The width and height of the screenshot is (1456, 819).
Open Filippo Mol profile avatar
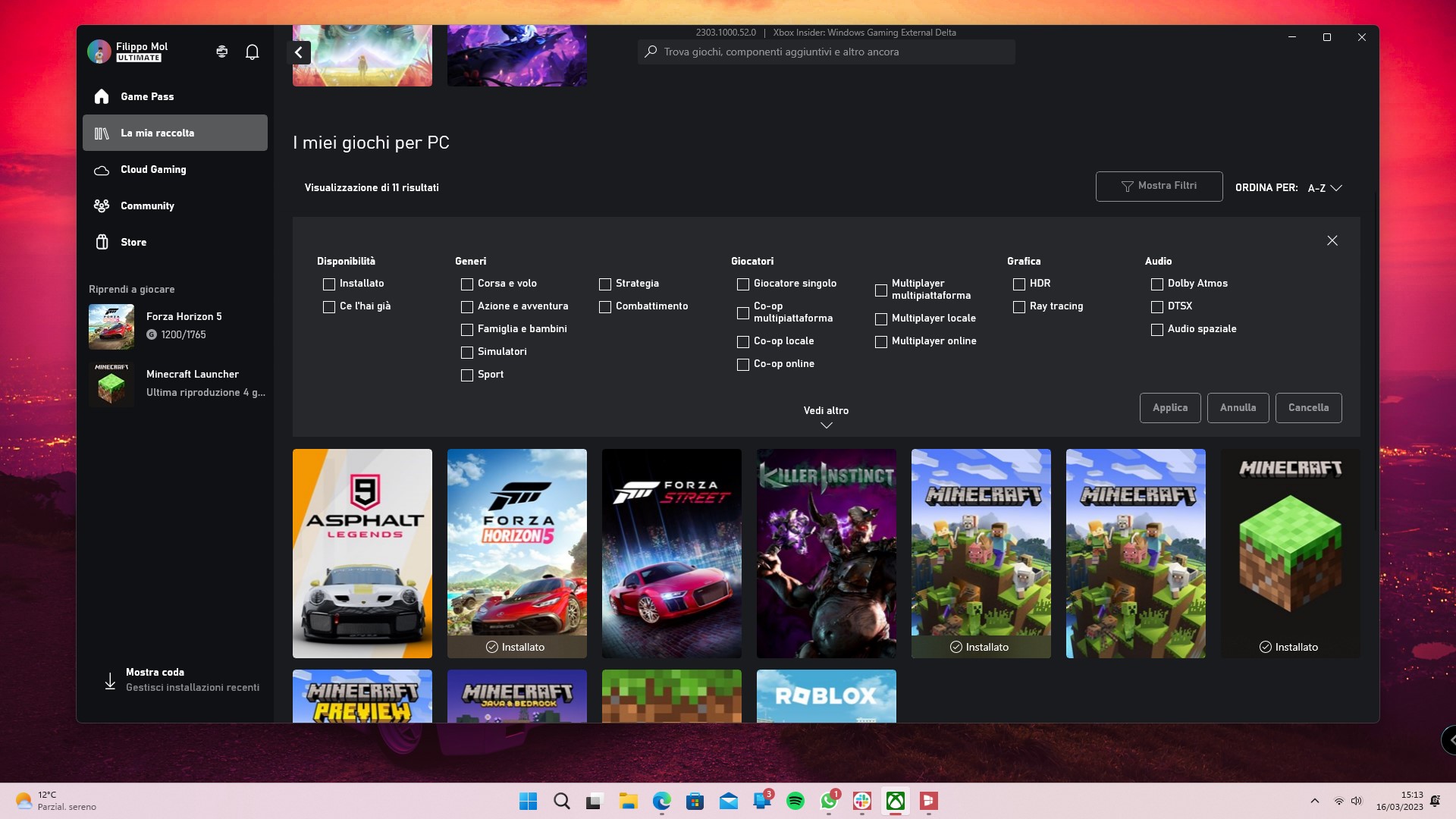tap(99, 52)
